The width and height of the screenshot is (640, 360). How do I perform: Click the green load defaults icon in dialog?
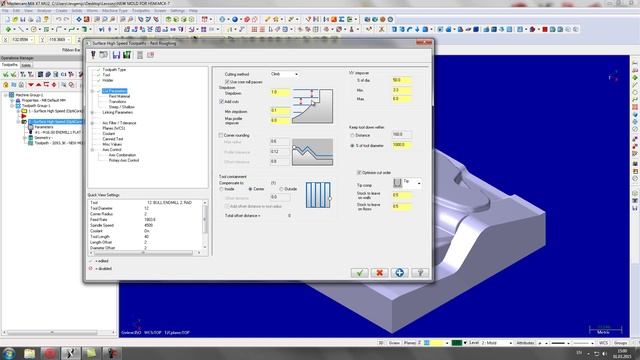pyautogui.click(x=127, y=55)
